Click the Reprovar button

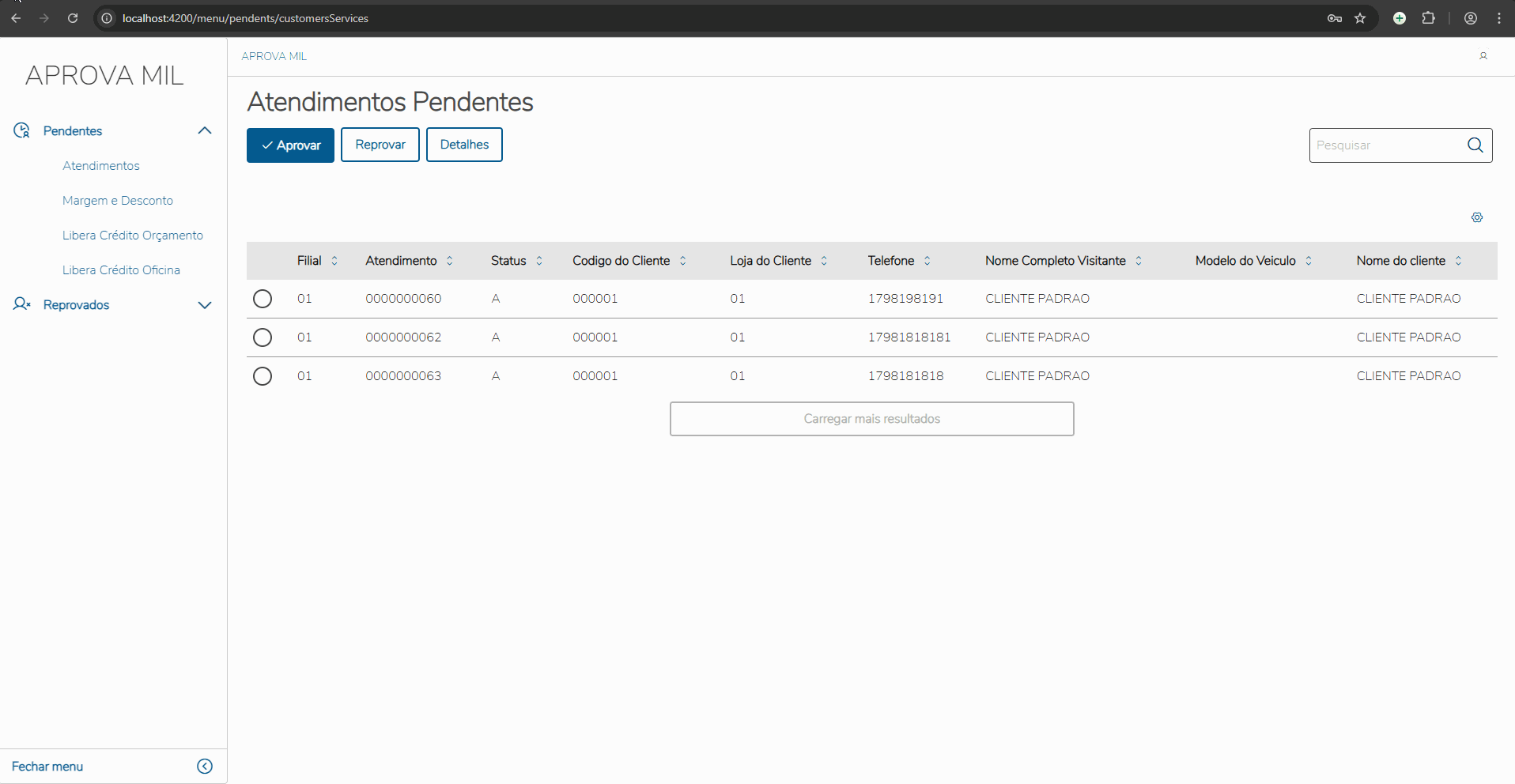tap(380, 145)
